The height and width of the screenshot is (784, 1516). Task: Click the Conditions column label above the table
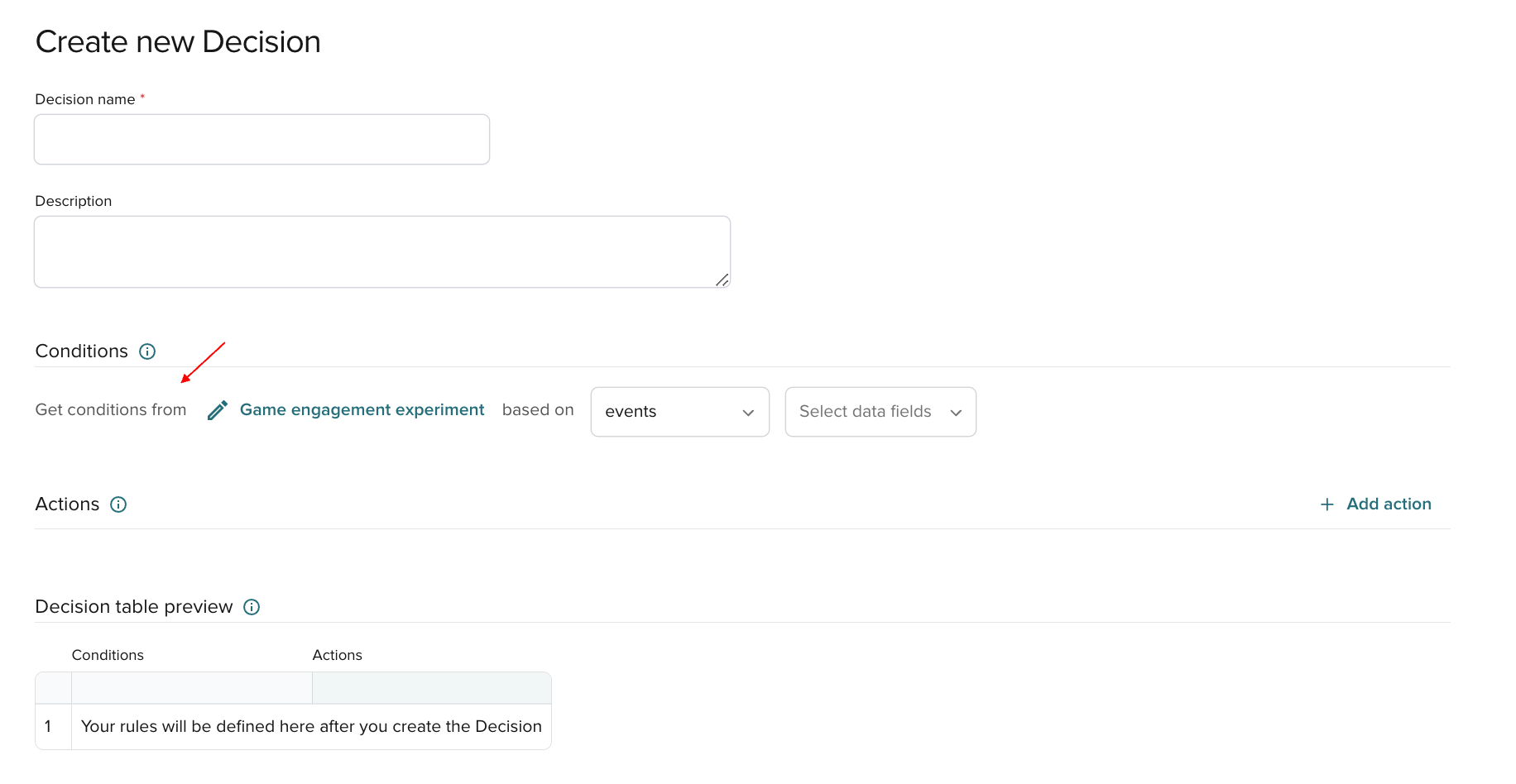coord(108,655)
